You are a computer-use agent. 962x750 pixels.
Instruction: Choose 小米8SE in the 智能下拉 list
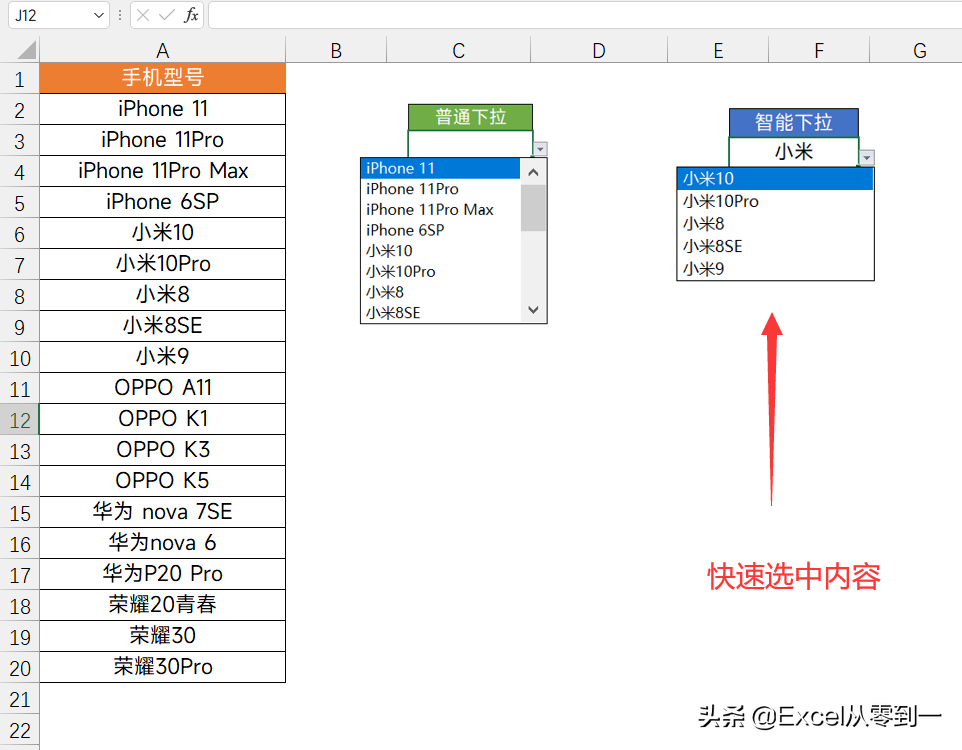775,246
